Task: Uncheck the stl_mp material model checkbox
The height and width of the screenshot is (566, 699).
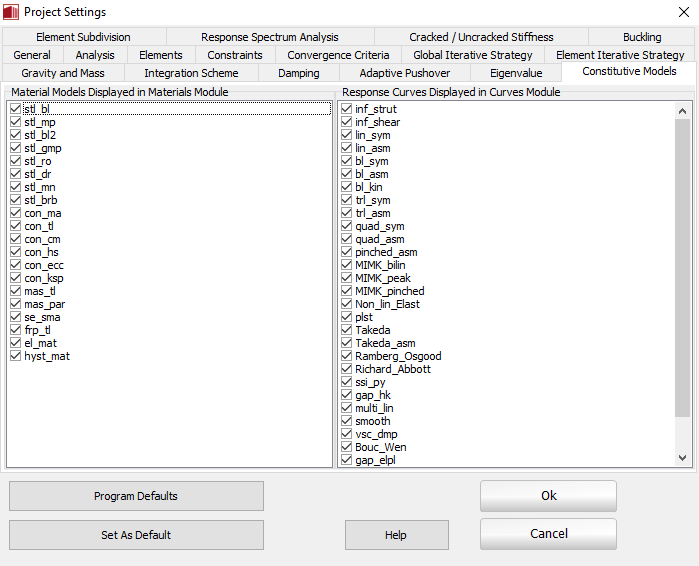Action: pos(15,122)
